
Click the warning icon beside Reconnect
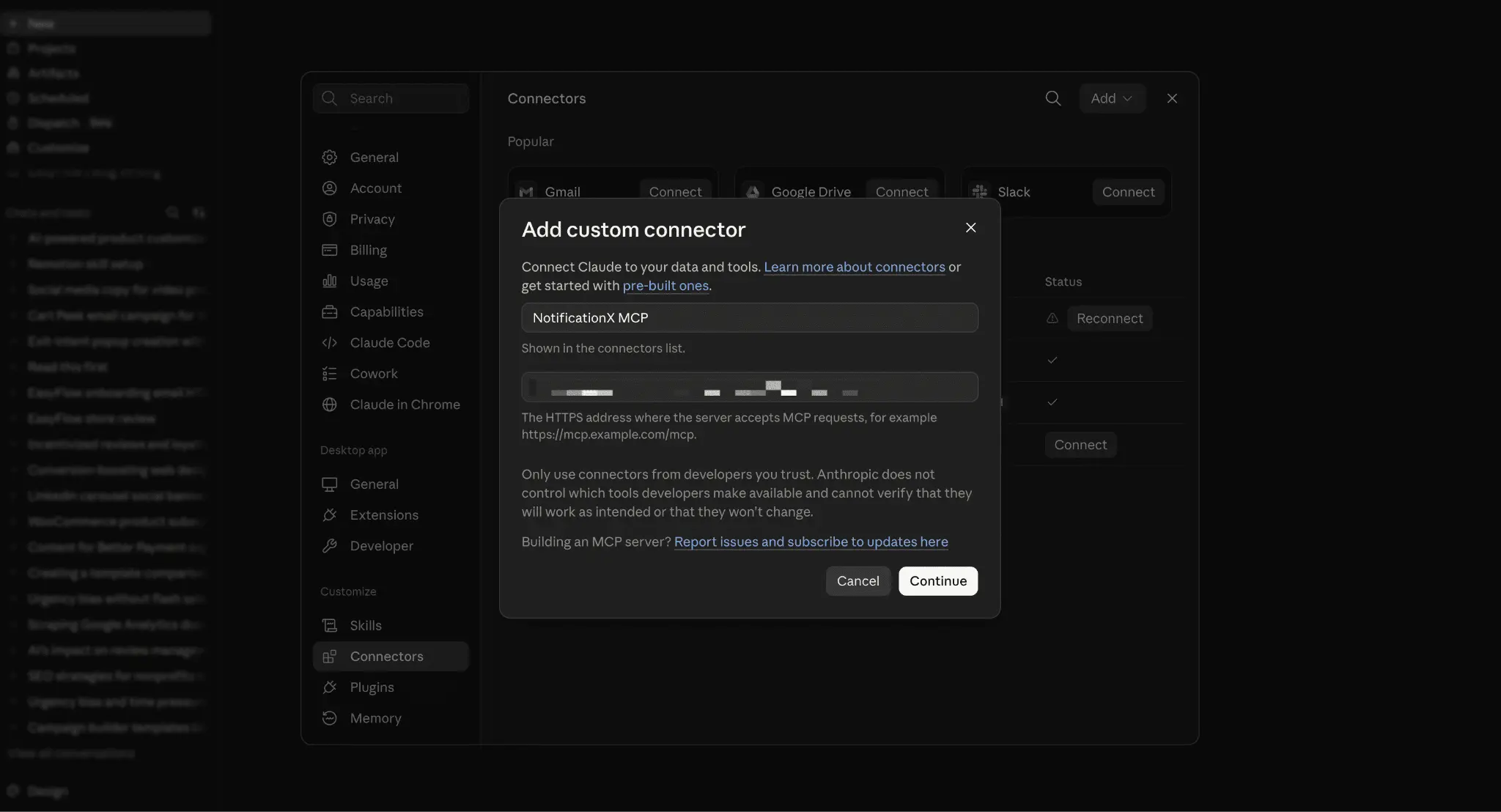[1052, 318]
